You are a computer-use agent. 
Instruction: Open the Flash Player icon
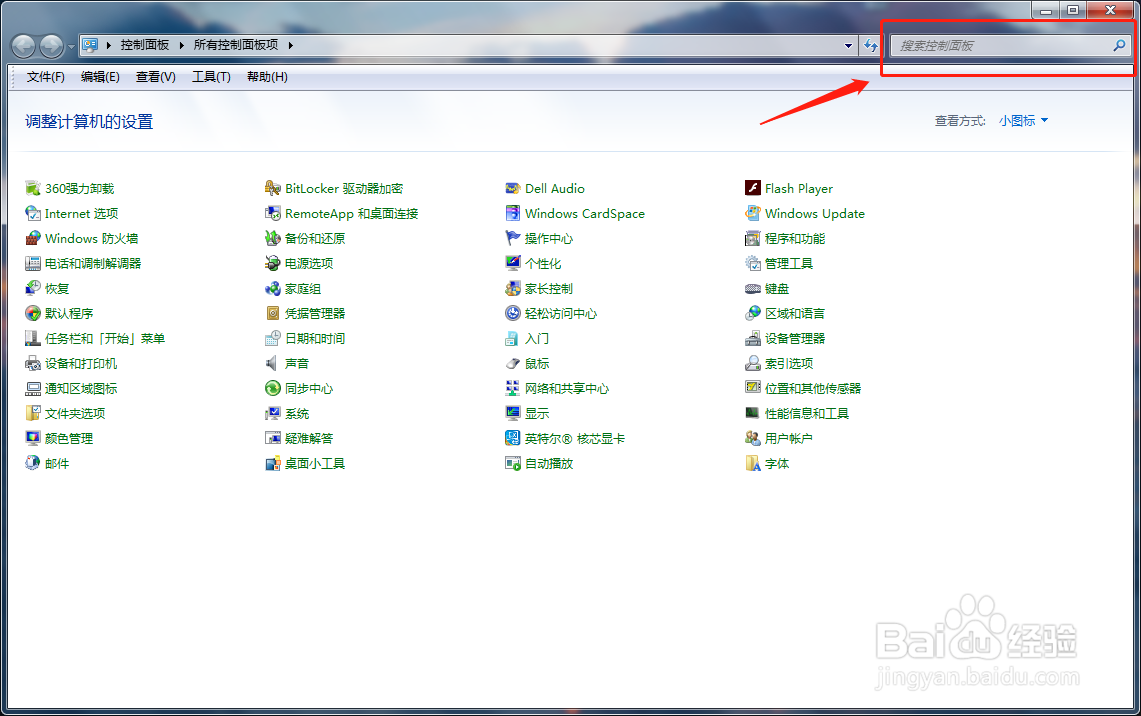point(753,188)
